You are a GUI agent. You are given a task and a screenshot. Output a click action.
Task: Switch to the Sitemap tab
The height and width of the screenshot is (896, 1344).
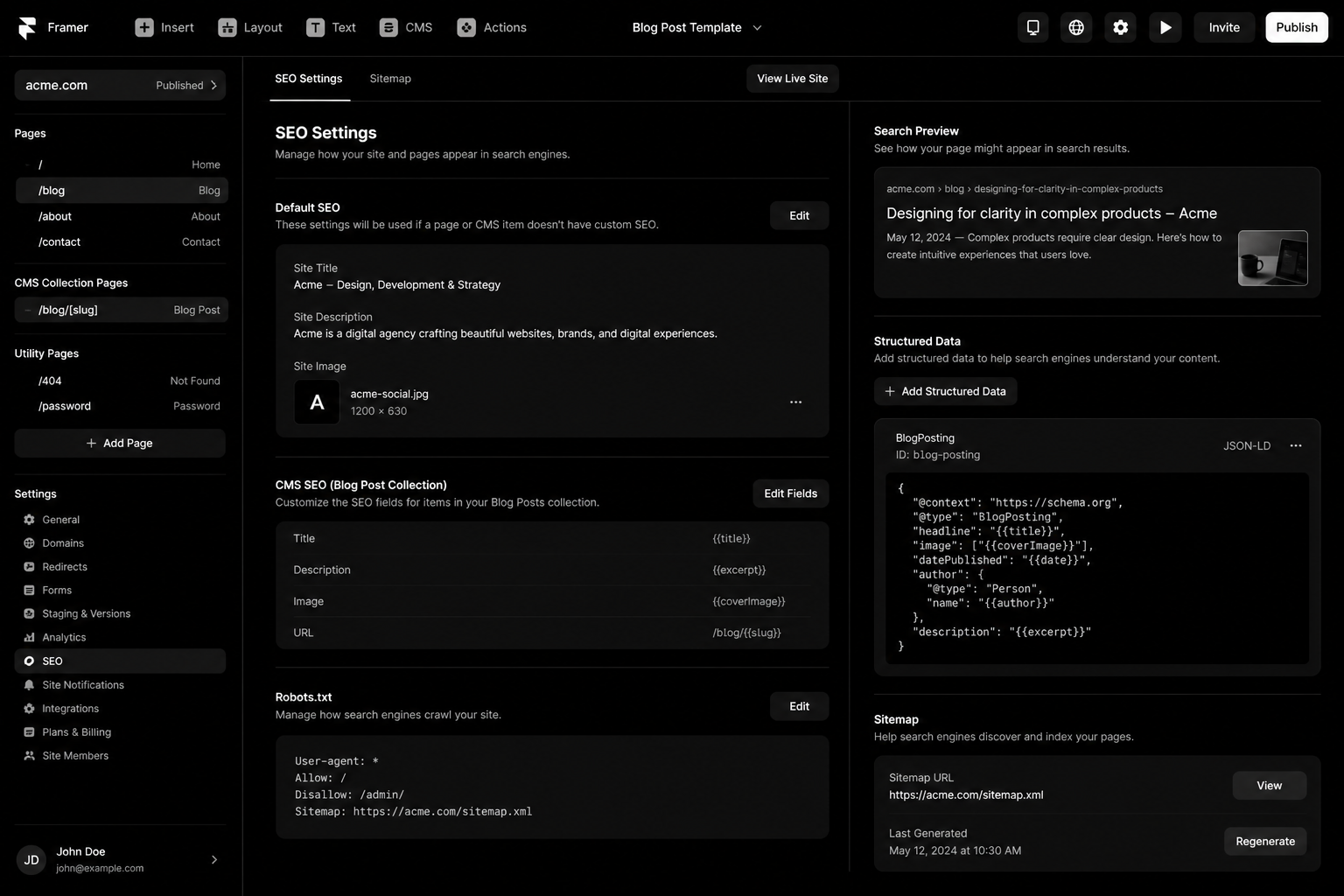[x=390, y=79]
